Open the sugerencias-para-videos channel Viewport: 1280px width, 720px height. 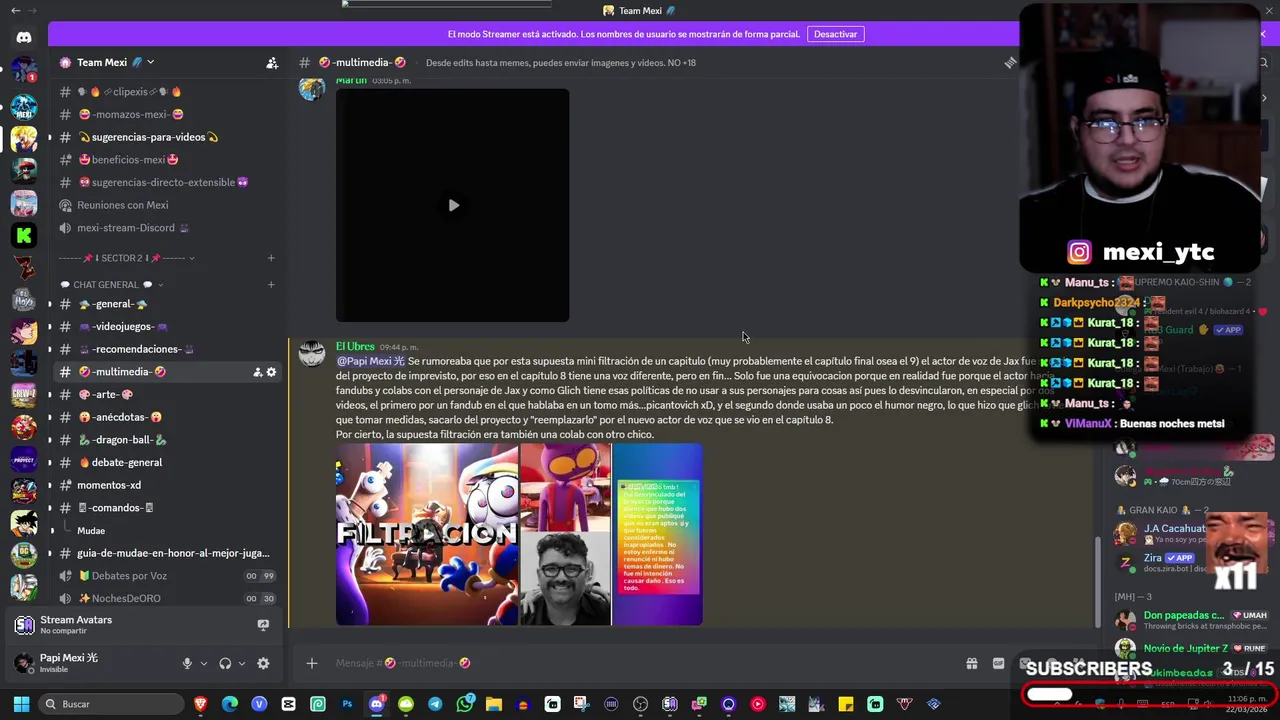(168, 137)
